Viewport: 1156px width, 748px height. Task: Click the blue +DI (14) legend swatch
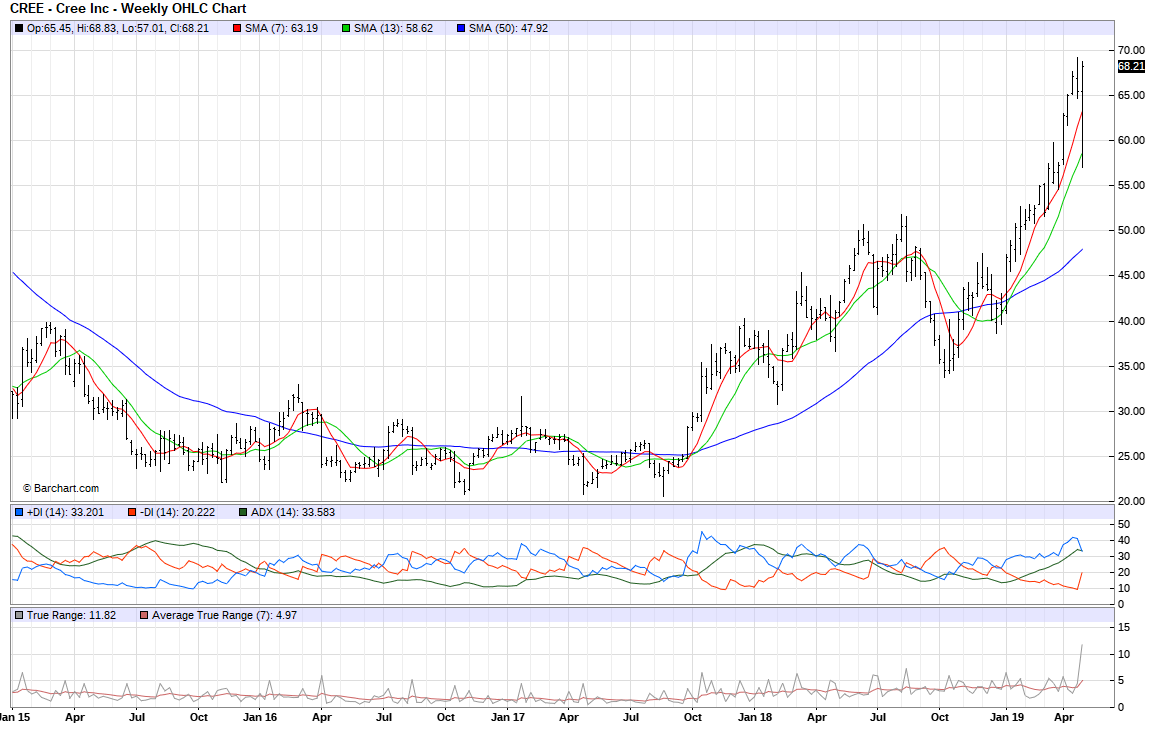pyautogui.click(x=19, y=512)
